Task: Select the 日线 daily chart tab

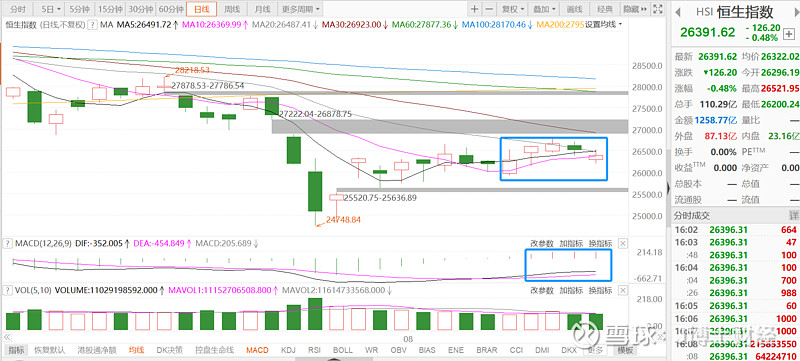Action: [x=202, y=9]
